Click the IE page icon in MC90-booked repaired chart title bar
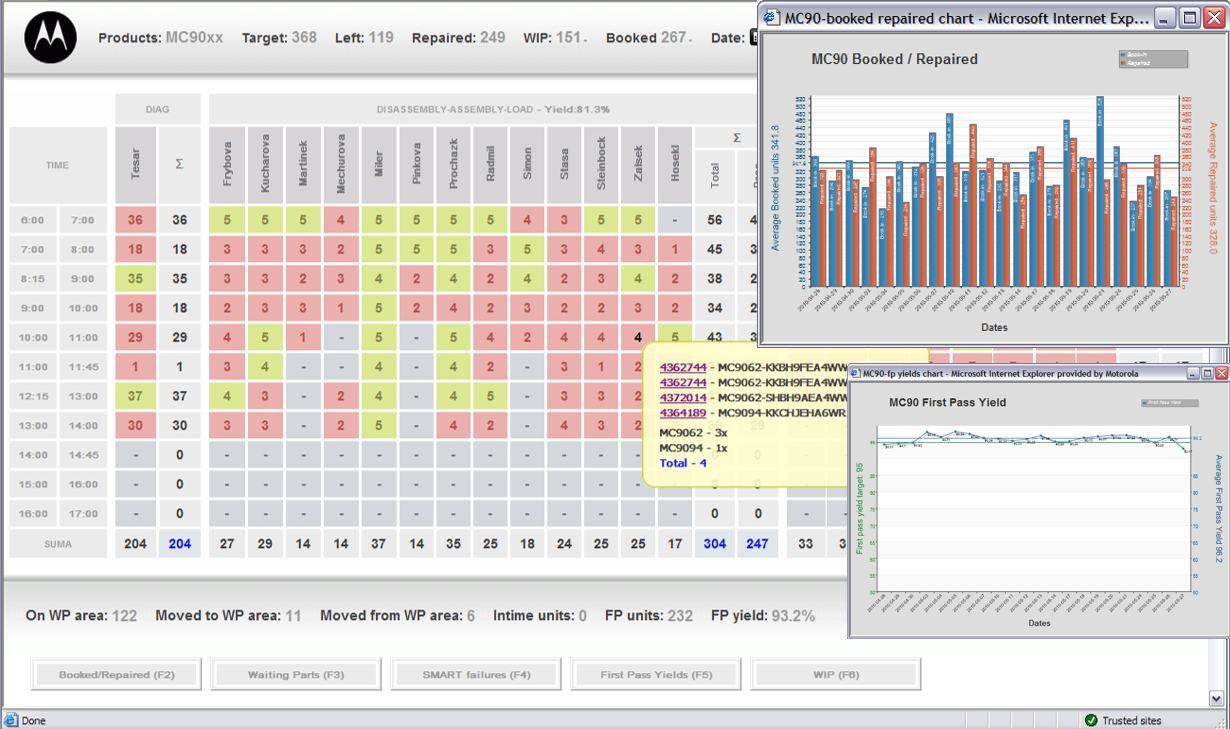1230x729 pixels. pos(771,17)
